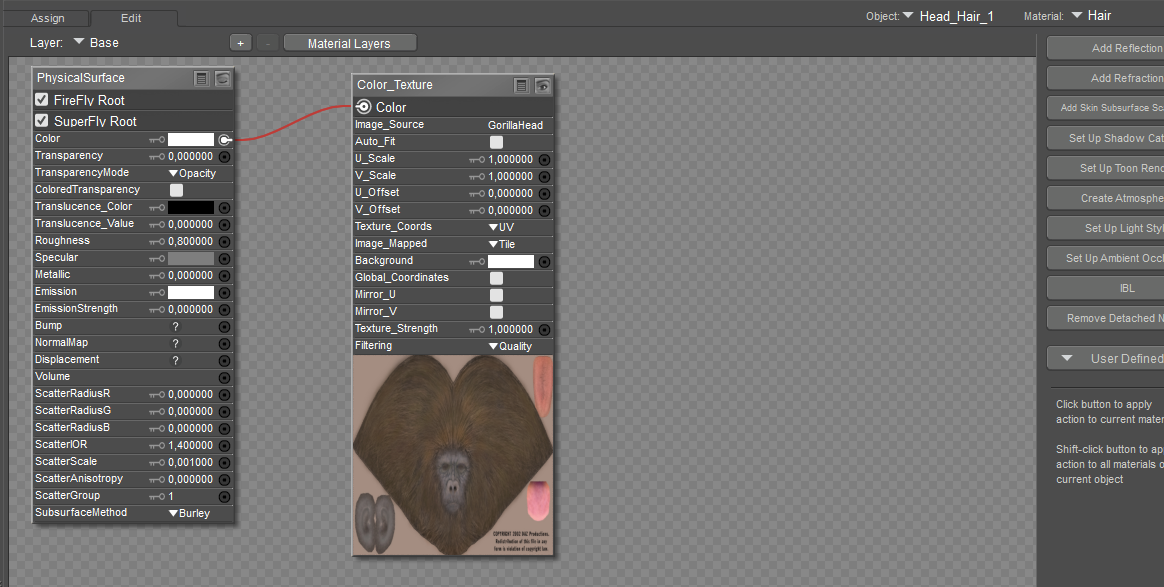Viewport: 1164px width, 587px height.
Task: Open the Filtering dropdown set to Quality
Action: pyautogui.click(x=510, y=347)
